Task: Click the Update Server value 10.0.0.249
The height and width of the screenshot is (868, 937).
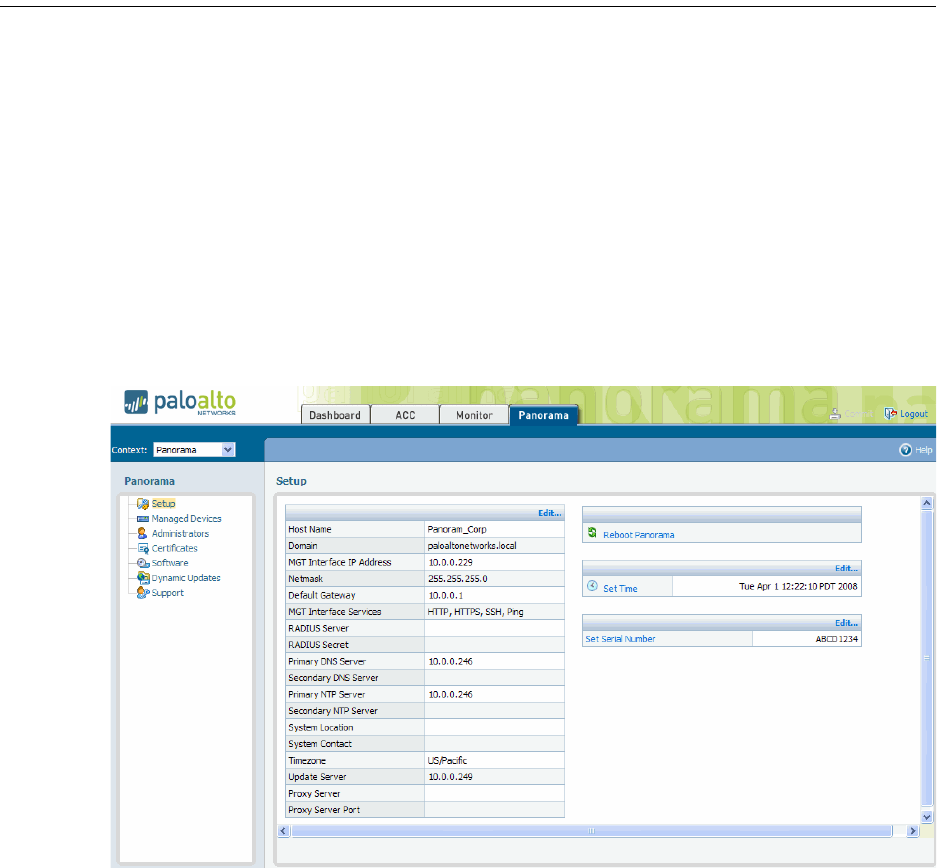Action: (451, 777)
